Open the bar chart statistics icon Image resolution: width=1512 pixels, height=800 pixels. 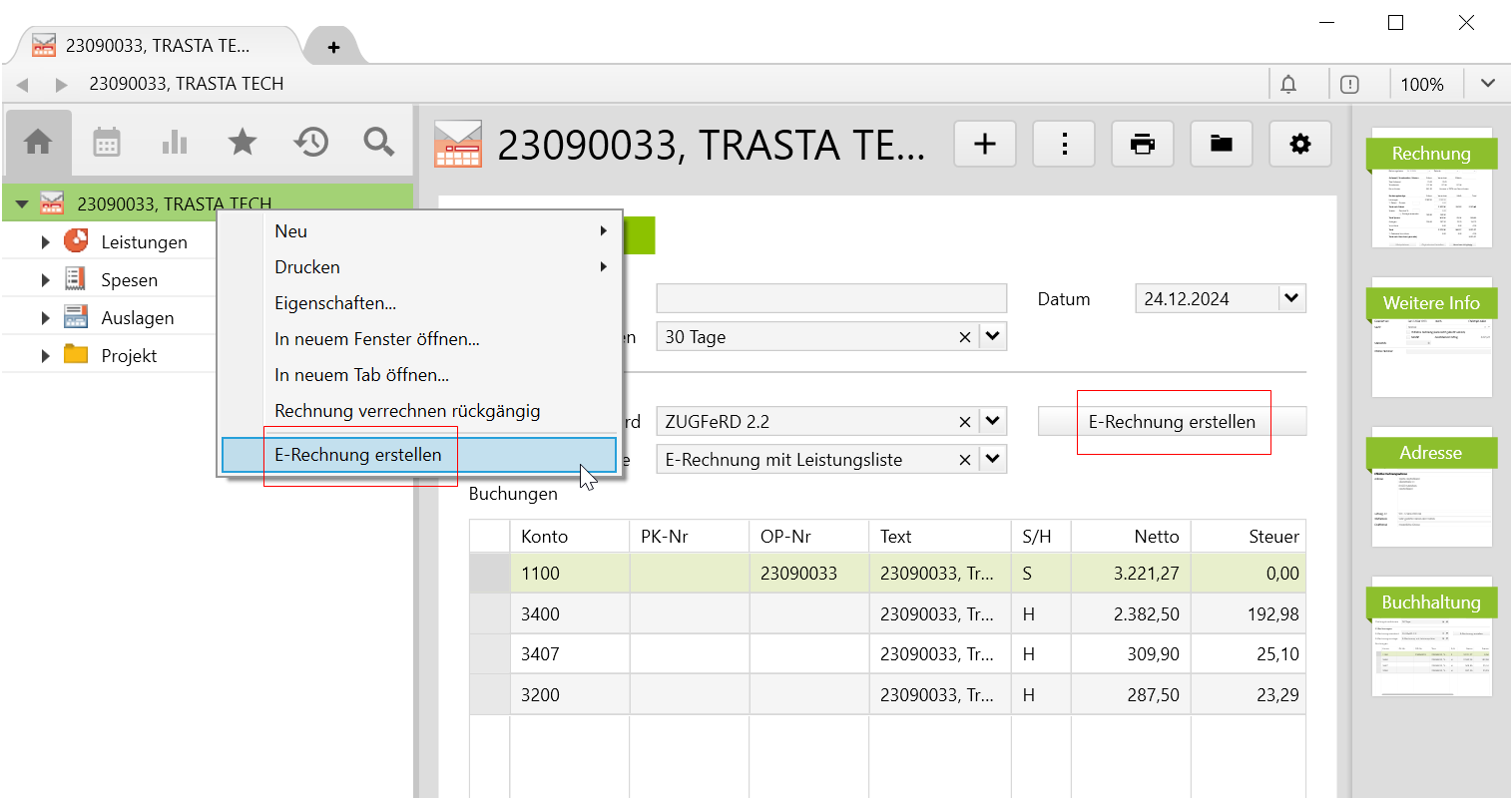pyautogui.click(x=175, y=143)
